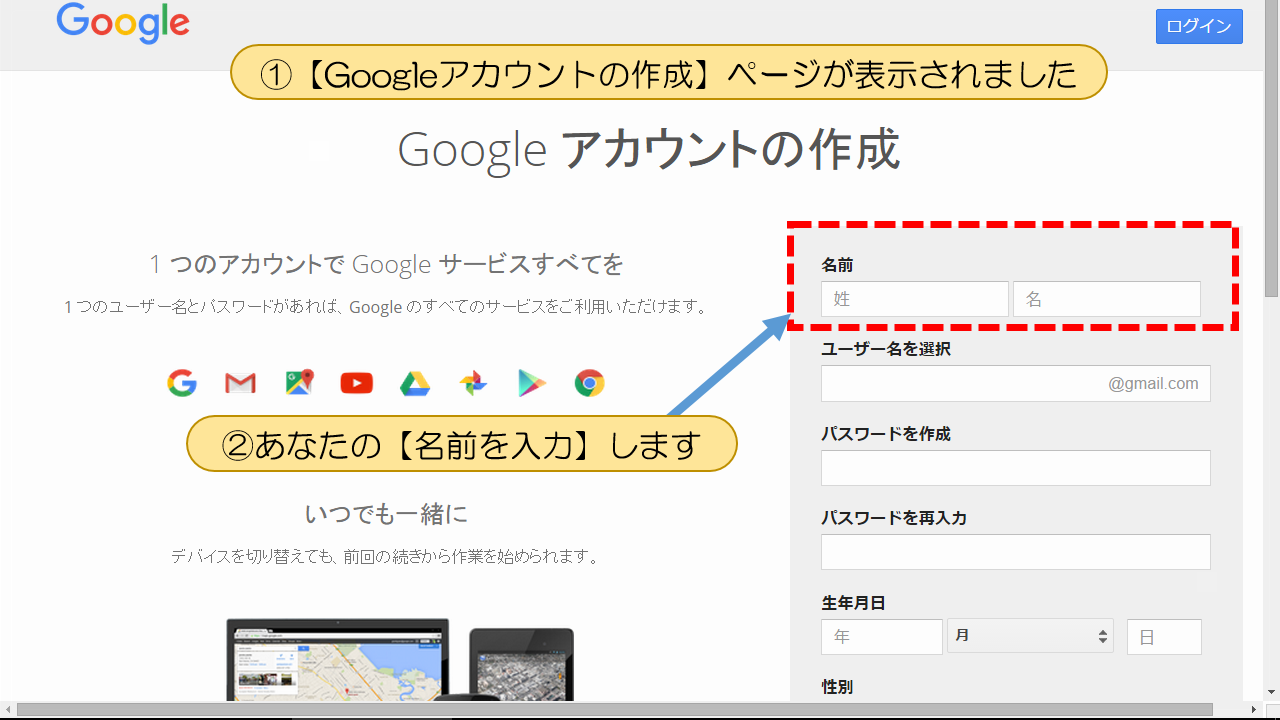Click the Google Maps icon
1280x720 pixels.
299,382
